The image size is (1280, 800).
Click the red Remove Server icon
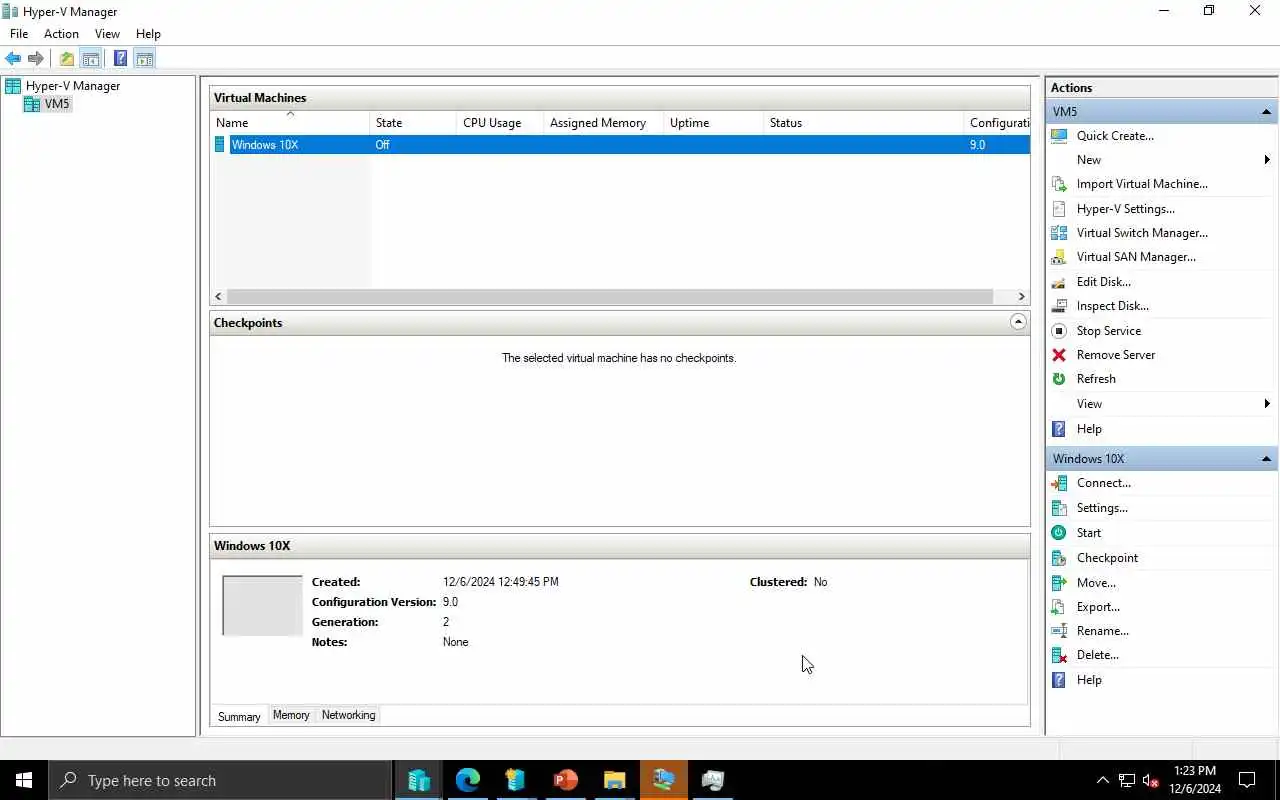(1059, 355)
